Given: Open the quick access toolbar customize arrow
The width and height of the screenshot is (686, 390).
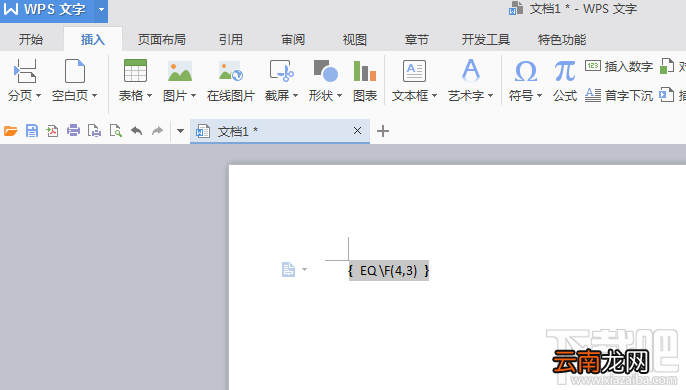Looking at the screenshot, I should click(180, 131).
